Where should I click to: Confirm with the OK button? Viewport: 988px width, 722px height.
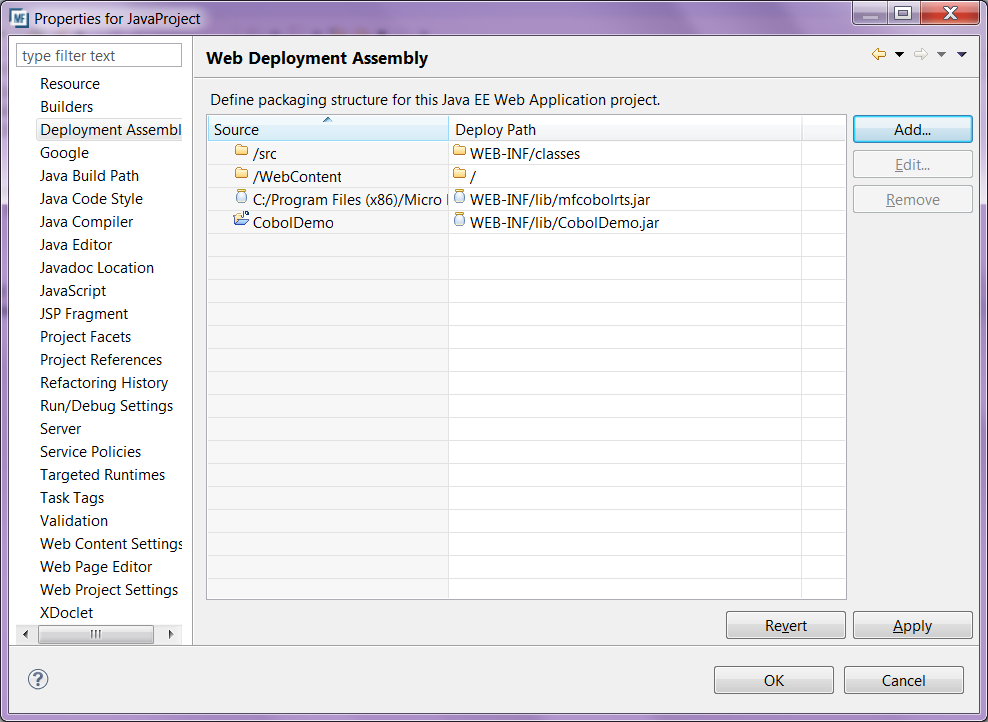773,680
